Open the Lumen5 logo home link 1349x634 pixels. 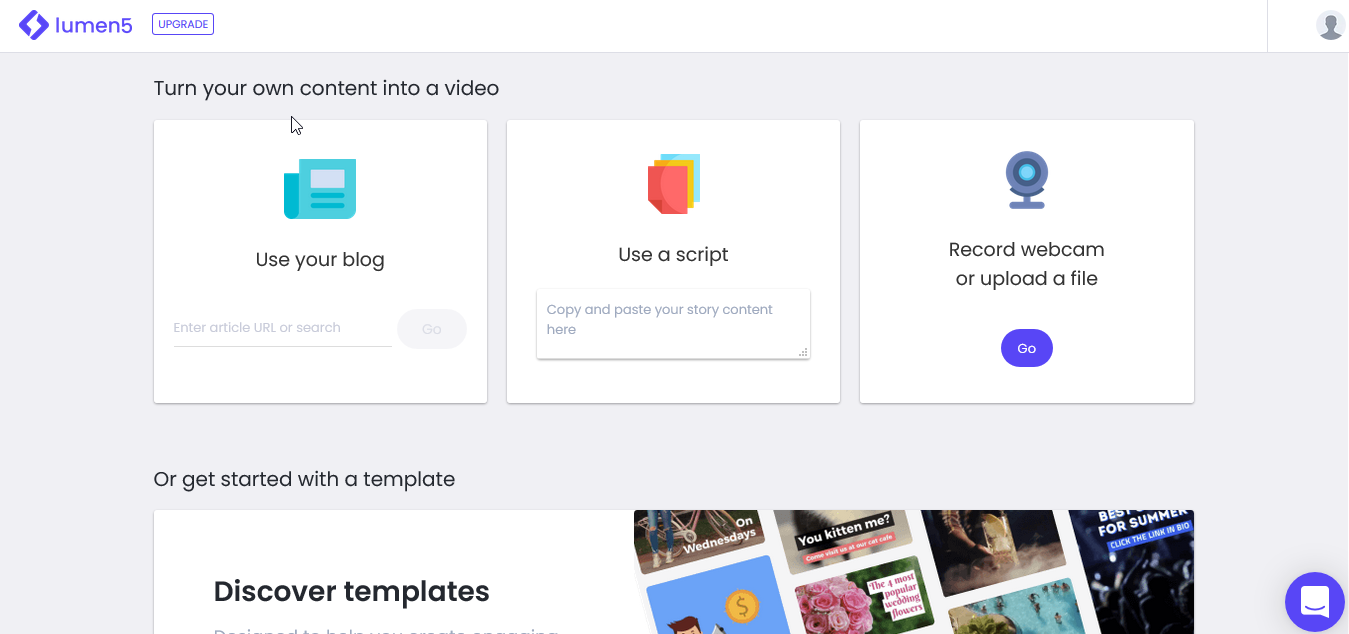pos(76,25)
